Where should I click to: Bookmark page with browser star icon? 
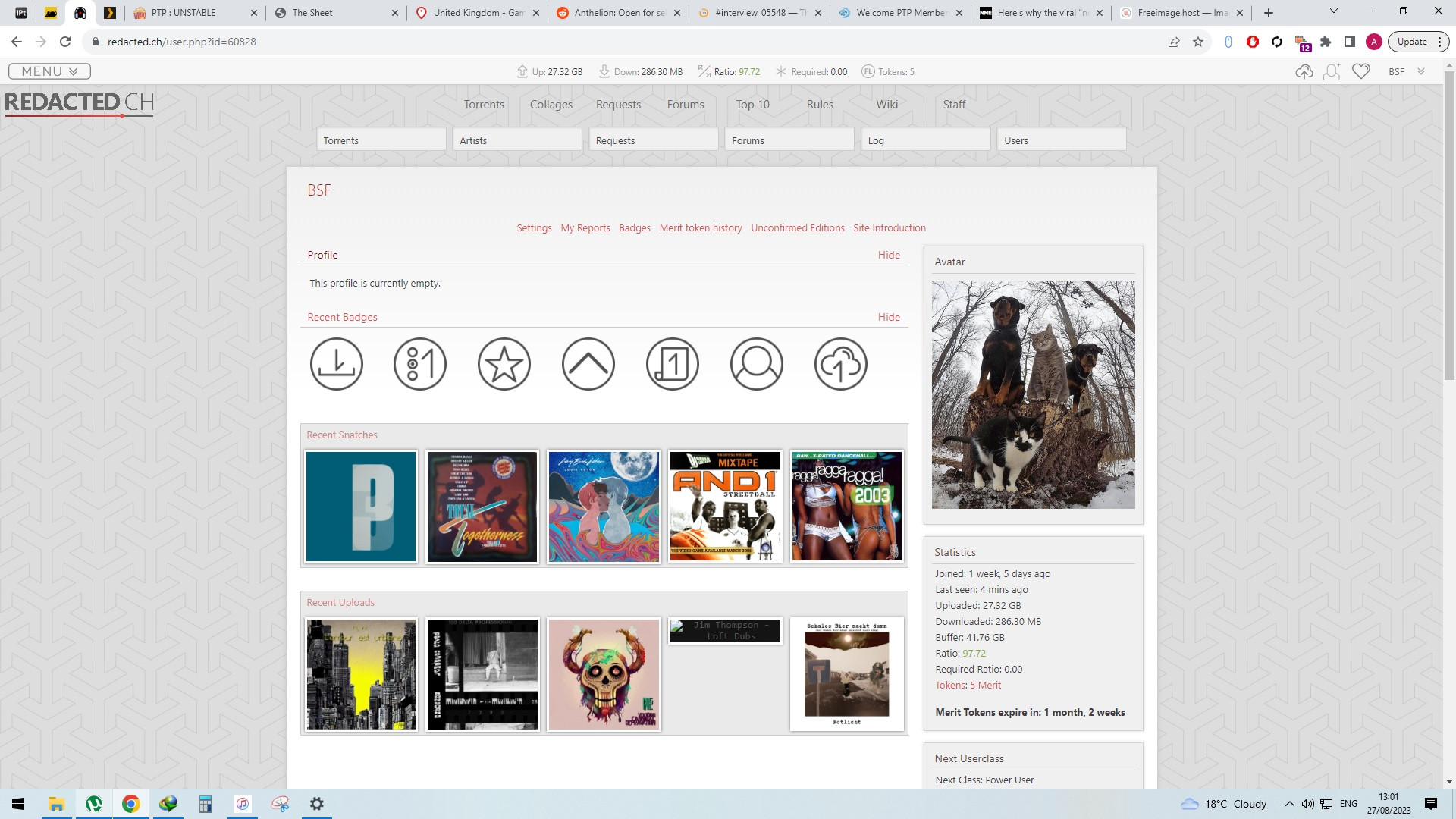coord(1198,42)
